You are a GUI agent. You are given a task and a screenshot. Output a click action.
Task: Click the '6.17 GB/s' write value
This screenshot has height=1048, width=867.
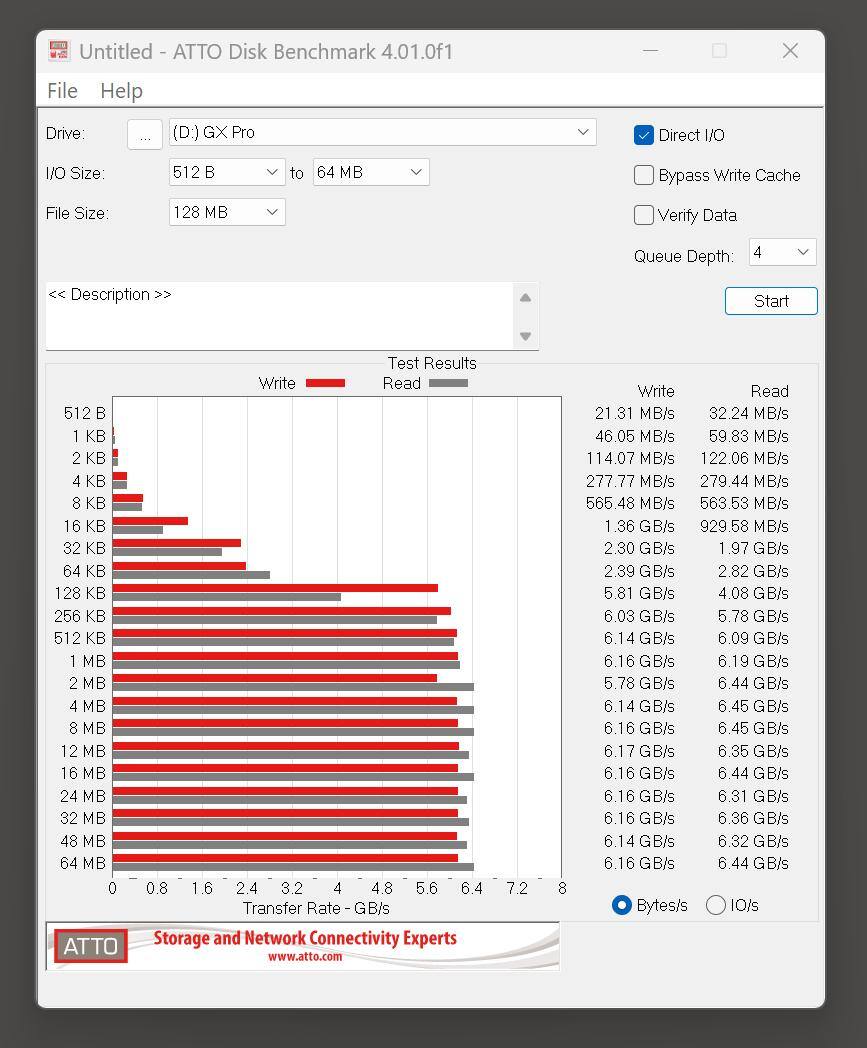(639, 751)
